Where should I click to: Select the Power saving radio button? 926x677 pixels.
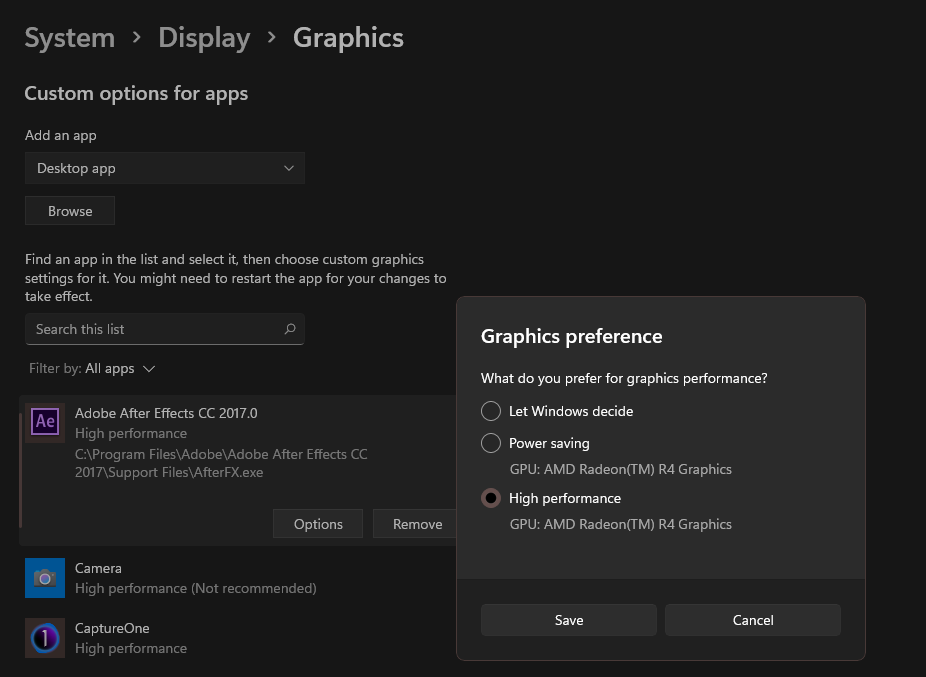[x=491, y=443]
